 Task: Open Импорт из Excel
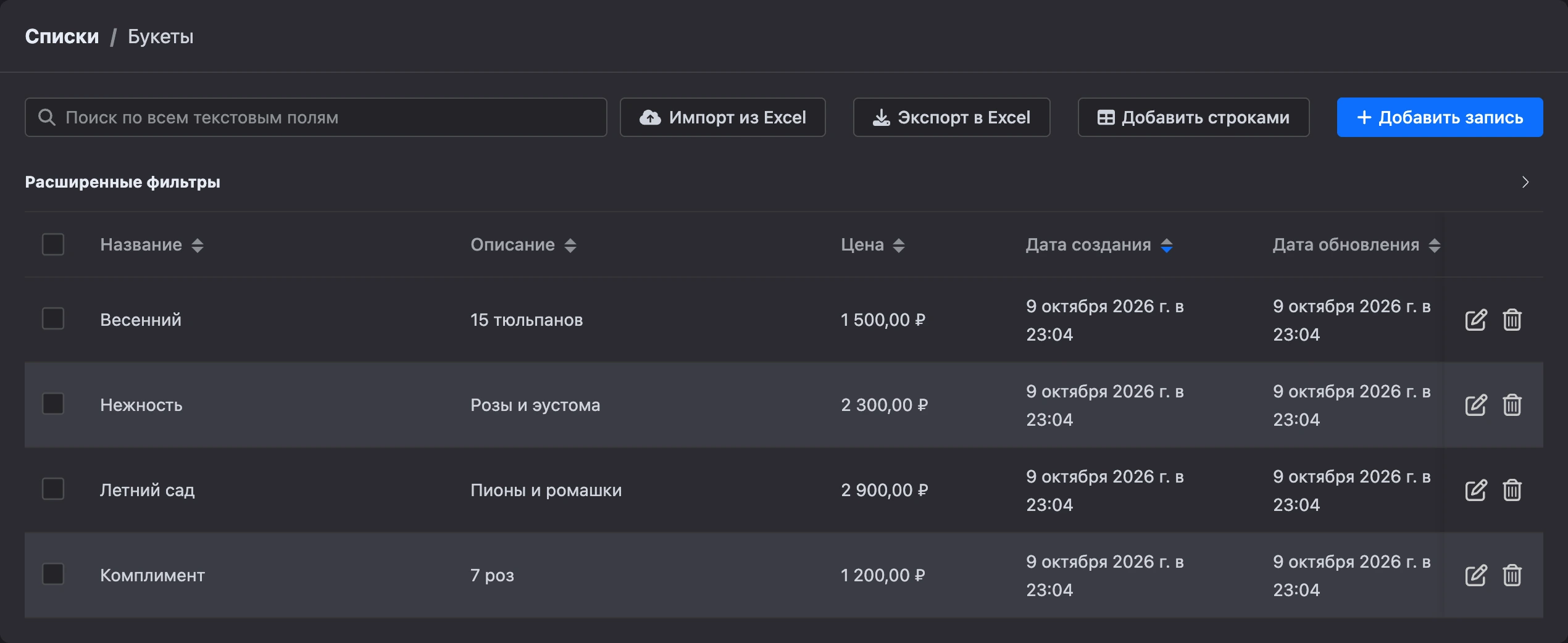pyautogui.click(x=723, y=117)
